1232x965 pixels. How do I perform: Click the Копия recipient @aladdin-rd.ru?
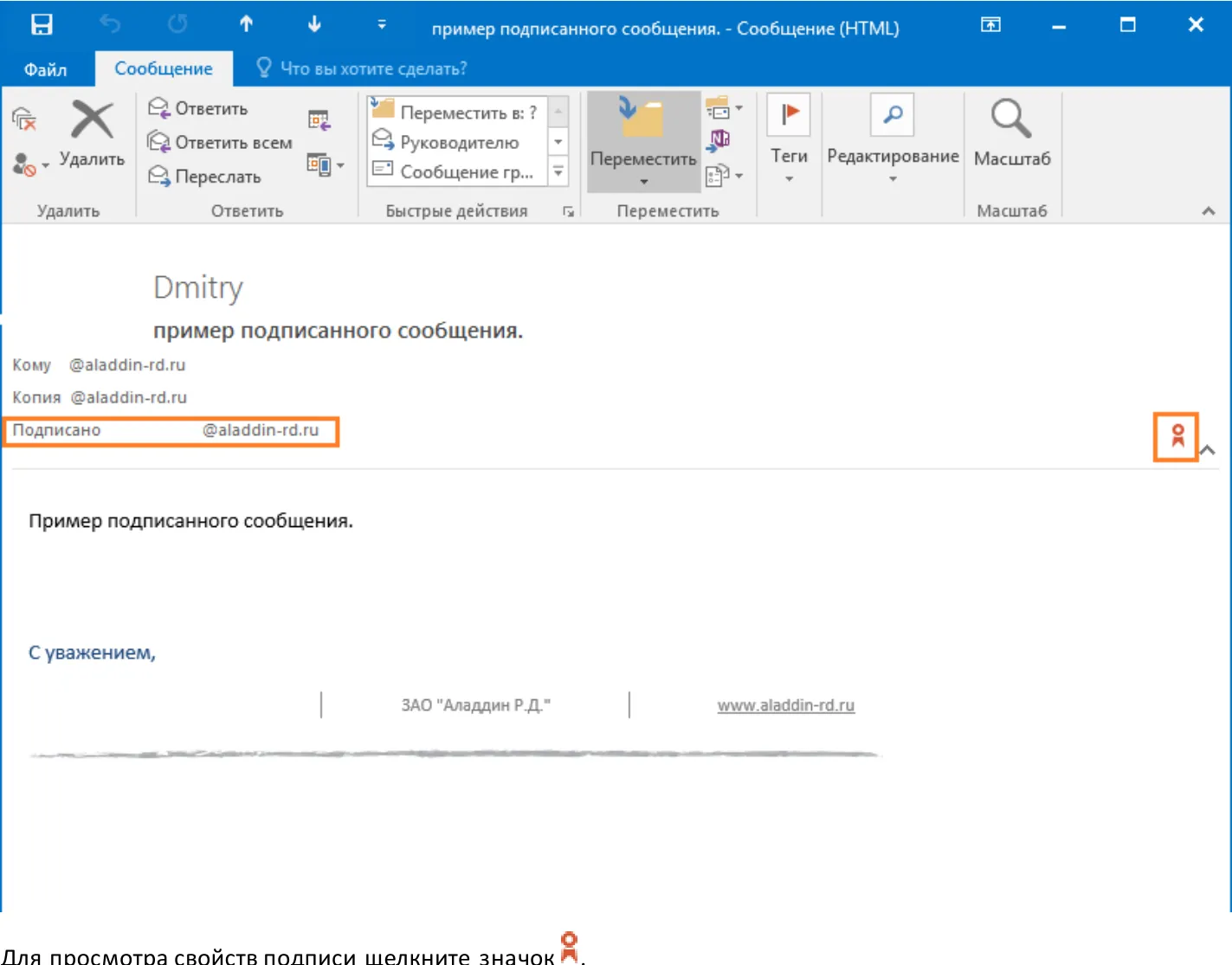(x=129, y=397)
